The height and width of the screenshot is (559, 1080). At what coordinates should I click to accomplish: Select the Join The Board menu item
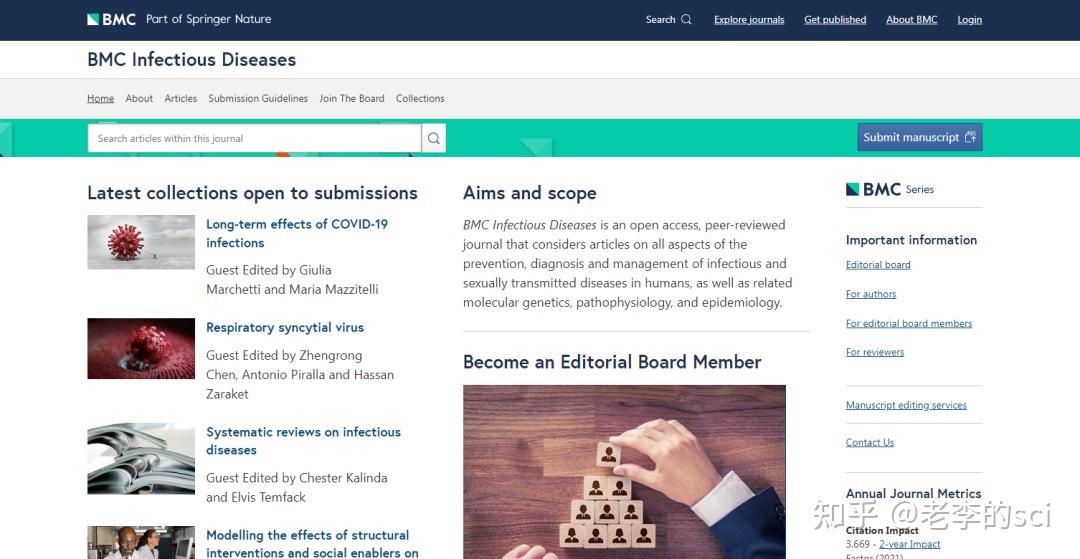pyautogui.click(x=352, y=98)
